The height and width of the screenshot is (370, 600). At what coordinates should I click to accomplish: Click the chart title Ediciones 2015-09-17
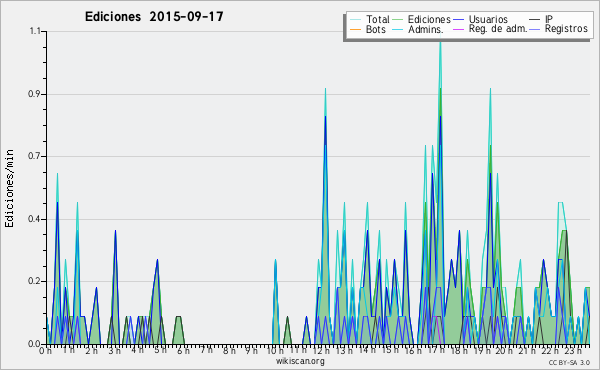click(x=154, y=17)
